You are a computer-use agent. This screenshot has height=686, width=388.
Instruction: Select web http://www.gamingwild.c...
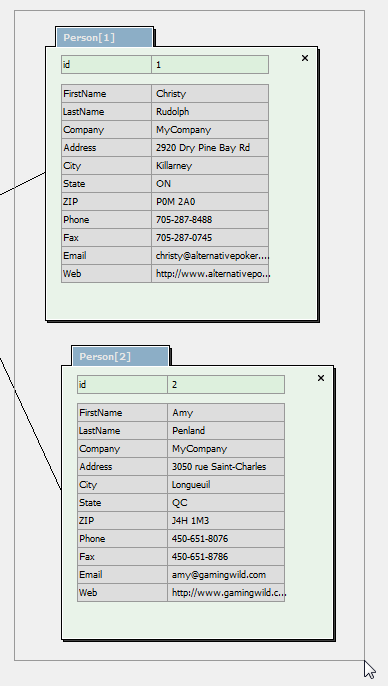[x=226, y=593]
